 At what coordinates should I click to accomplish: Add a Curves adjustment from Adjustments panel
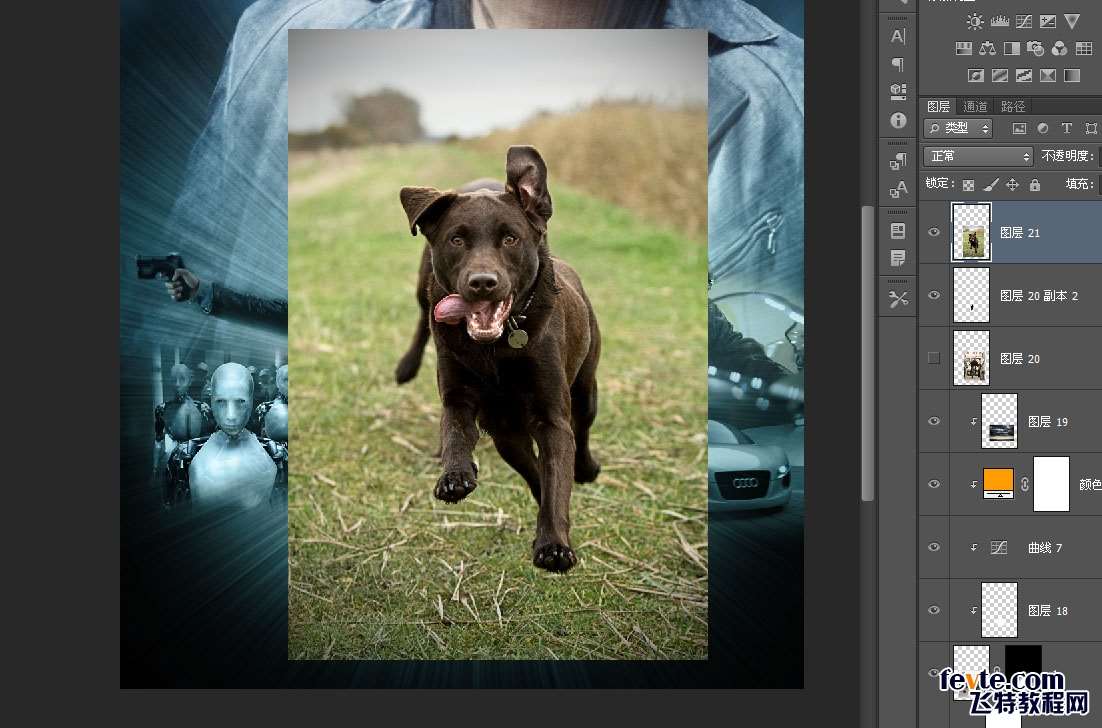point(1024,22)
